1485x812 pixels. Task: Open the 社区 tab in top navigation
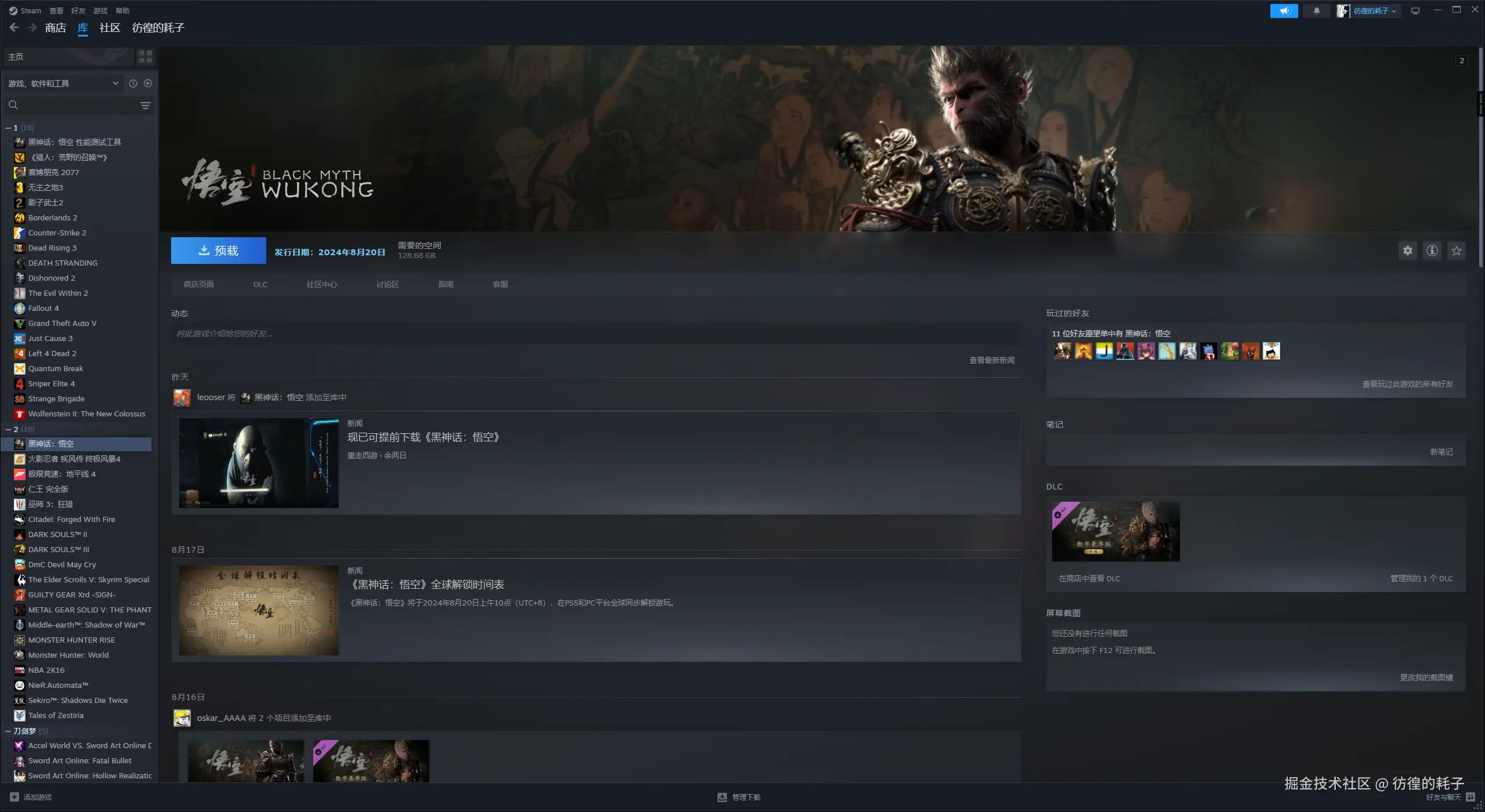click(110, 27)
